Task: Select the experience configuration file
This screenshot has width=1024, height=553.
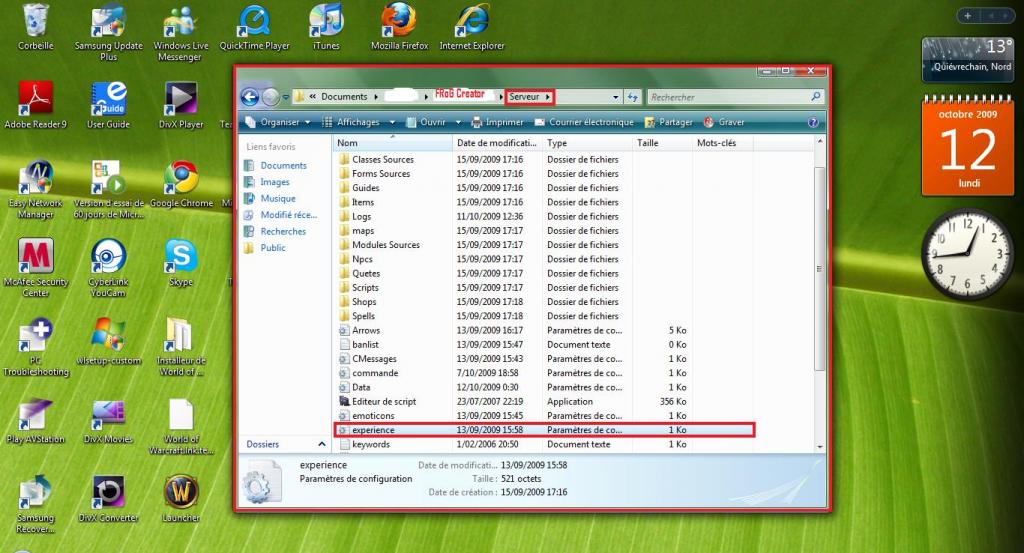Action: click(543, 430)
